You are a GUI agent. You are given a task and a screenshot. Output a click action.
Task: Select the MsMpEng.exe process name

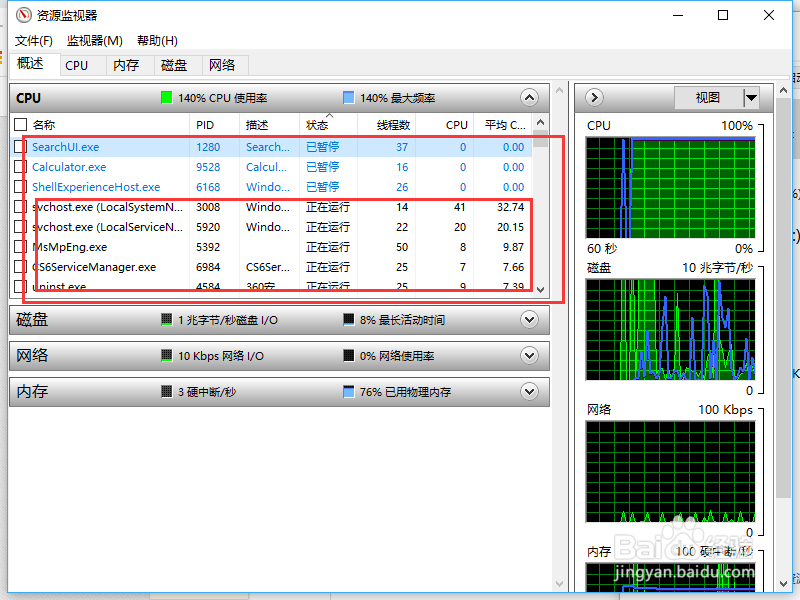70,247
